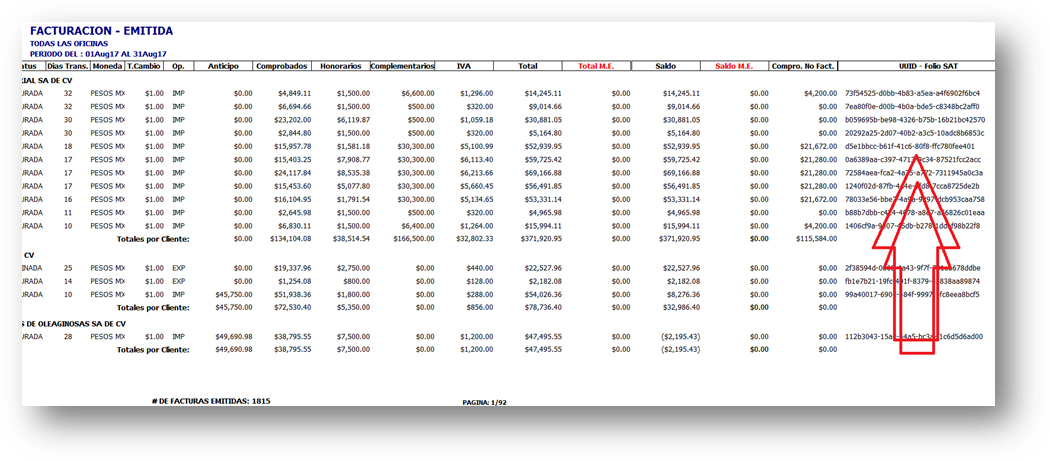The image size is (1050, 461).
Task: Select the Complementarios value $6,600.00
Action: coord(418,93)
